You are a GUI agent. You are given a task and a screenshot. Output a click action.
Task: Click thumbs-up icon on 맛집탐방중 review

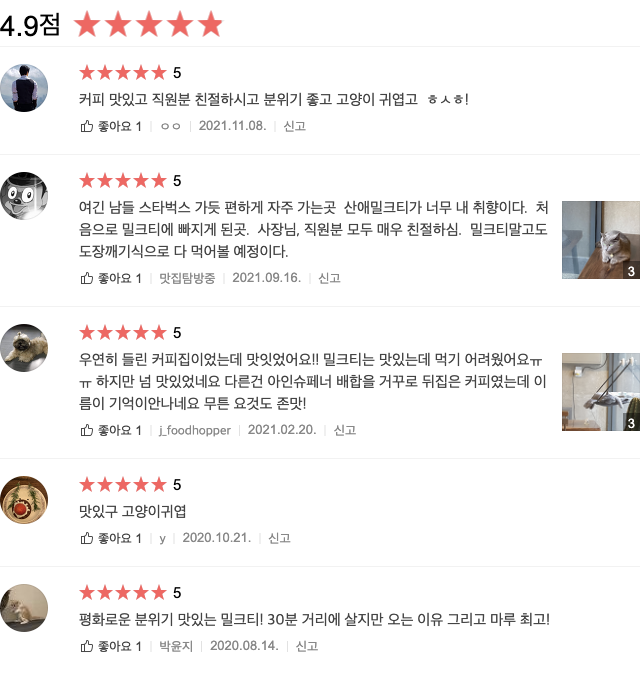[87, 278]
